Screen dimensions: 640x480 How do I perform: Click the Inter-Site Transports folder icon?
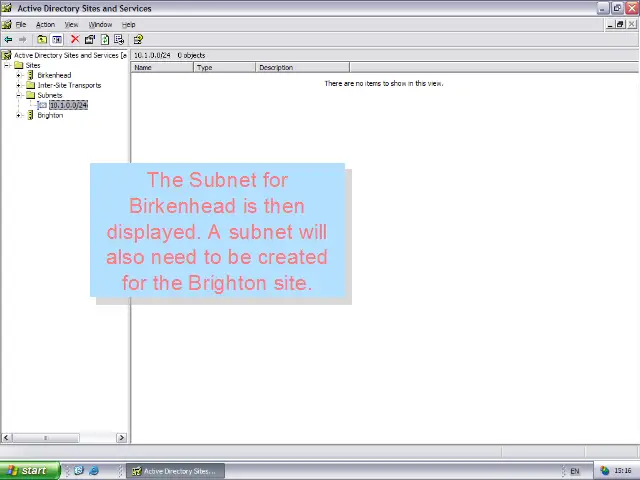click(x=31, y=85)
